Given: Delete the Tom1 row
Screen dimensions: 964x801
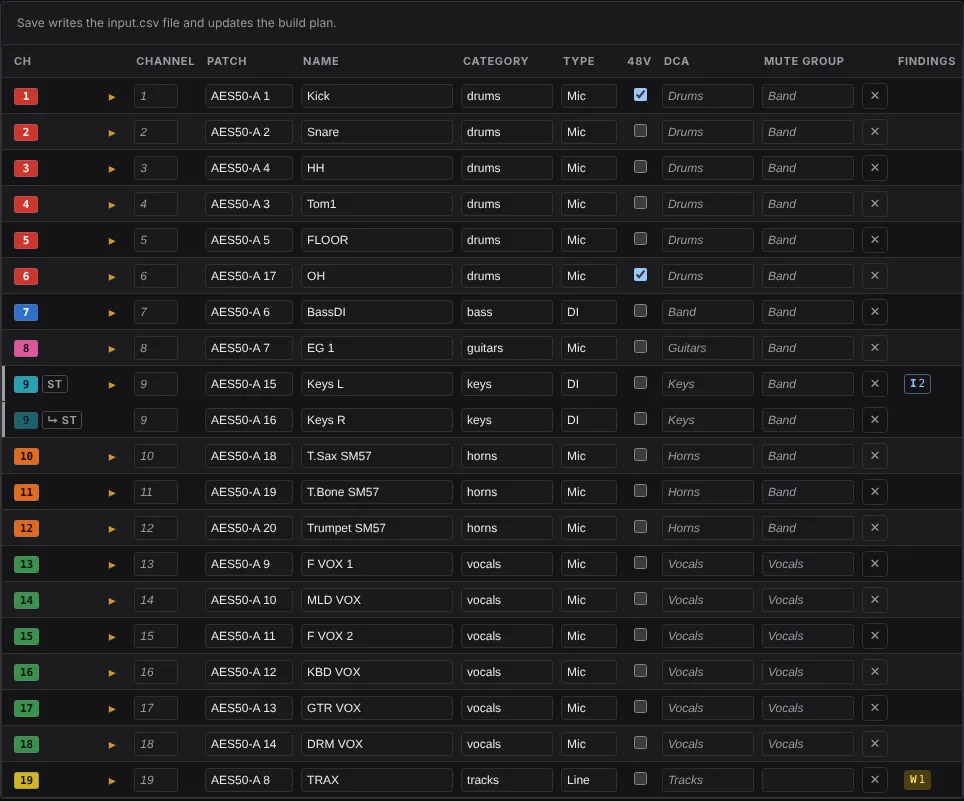Looking at the screenshot, I should [874, 203].
